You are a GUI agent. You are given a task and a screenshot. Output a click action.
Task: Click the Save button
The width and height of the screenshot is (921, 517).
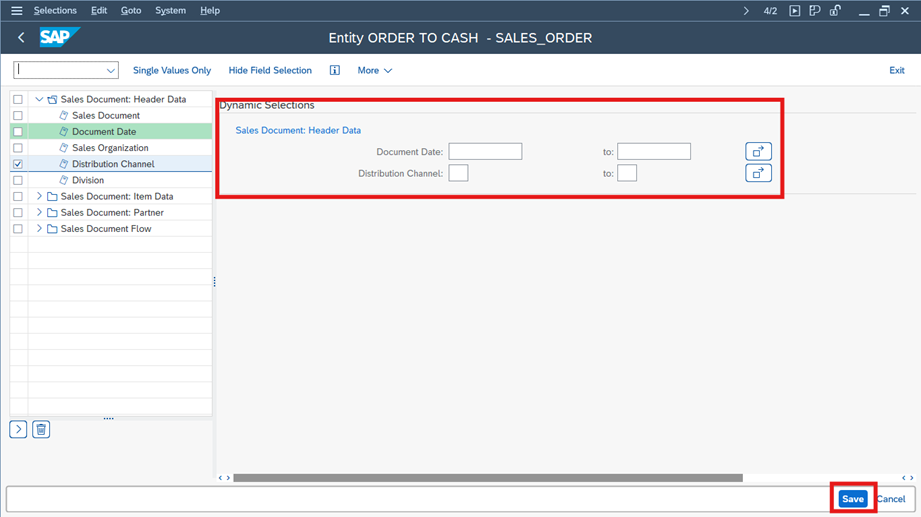(852, 499)
